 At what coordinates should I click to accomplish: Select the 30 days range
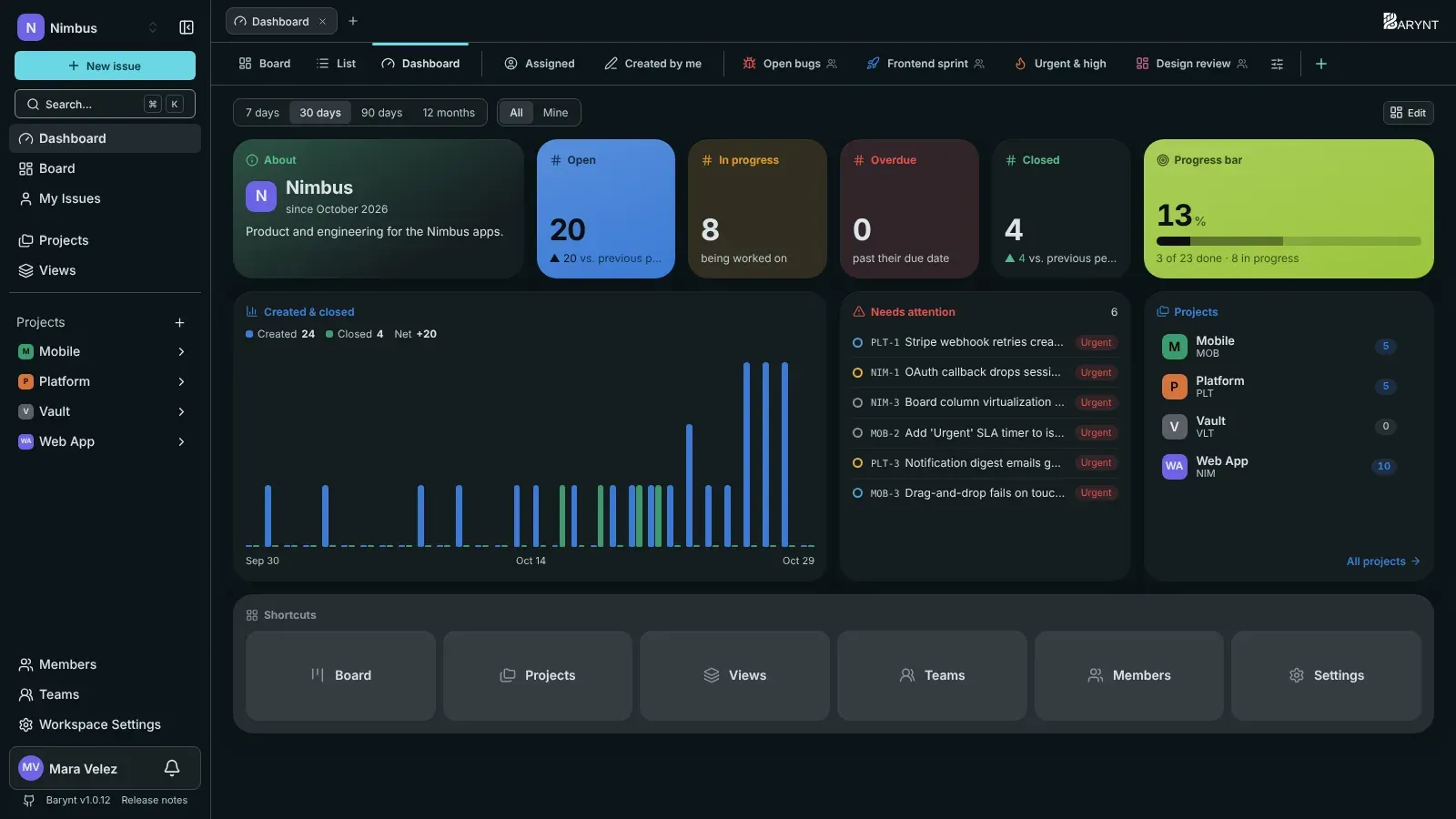coord(320,113)
